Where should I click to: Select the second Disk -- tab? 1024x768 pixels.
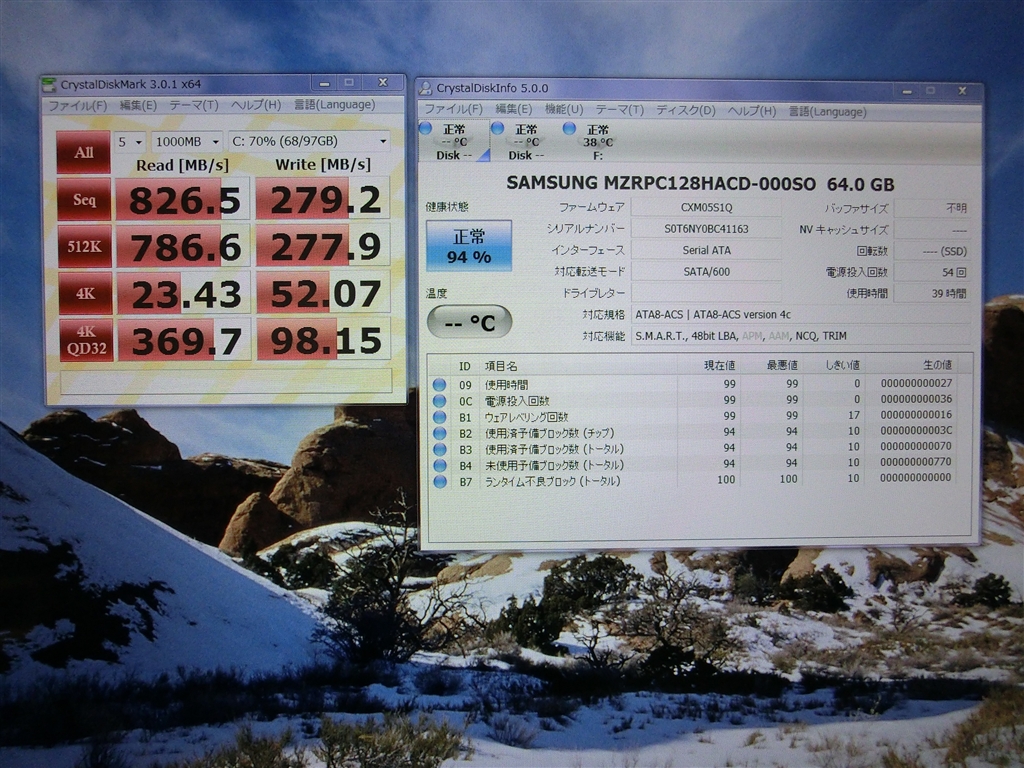coord(525,141)
